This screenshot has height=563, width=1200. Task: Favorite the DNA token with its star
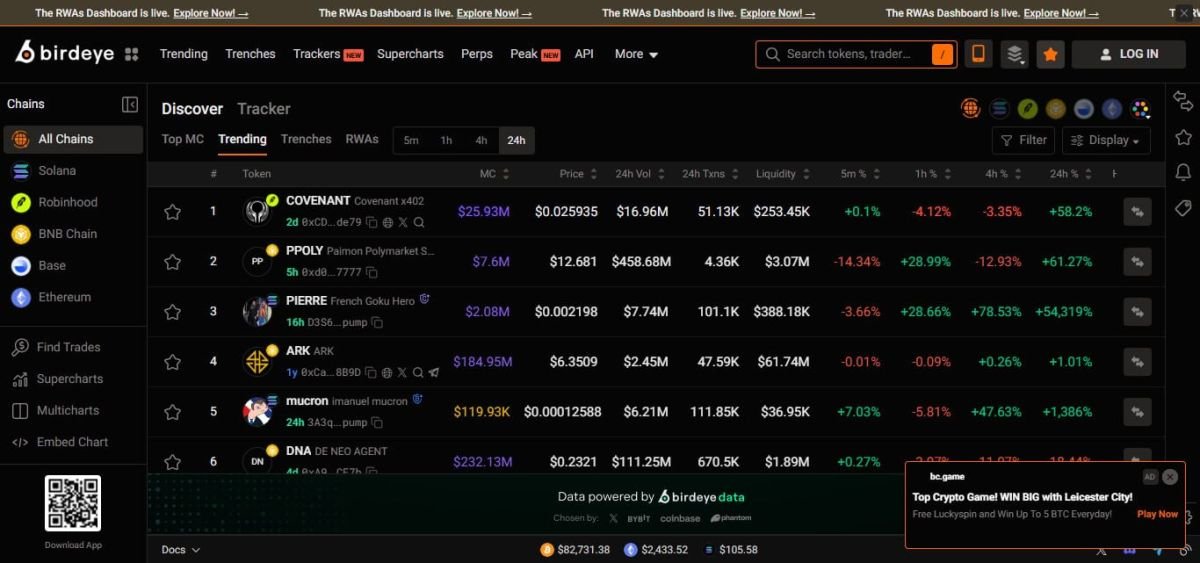tap(173, 462)
